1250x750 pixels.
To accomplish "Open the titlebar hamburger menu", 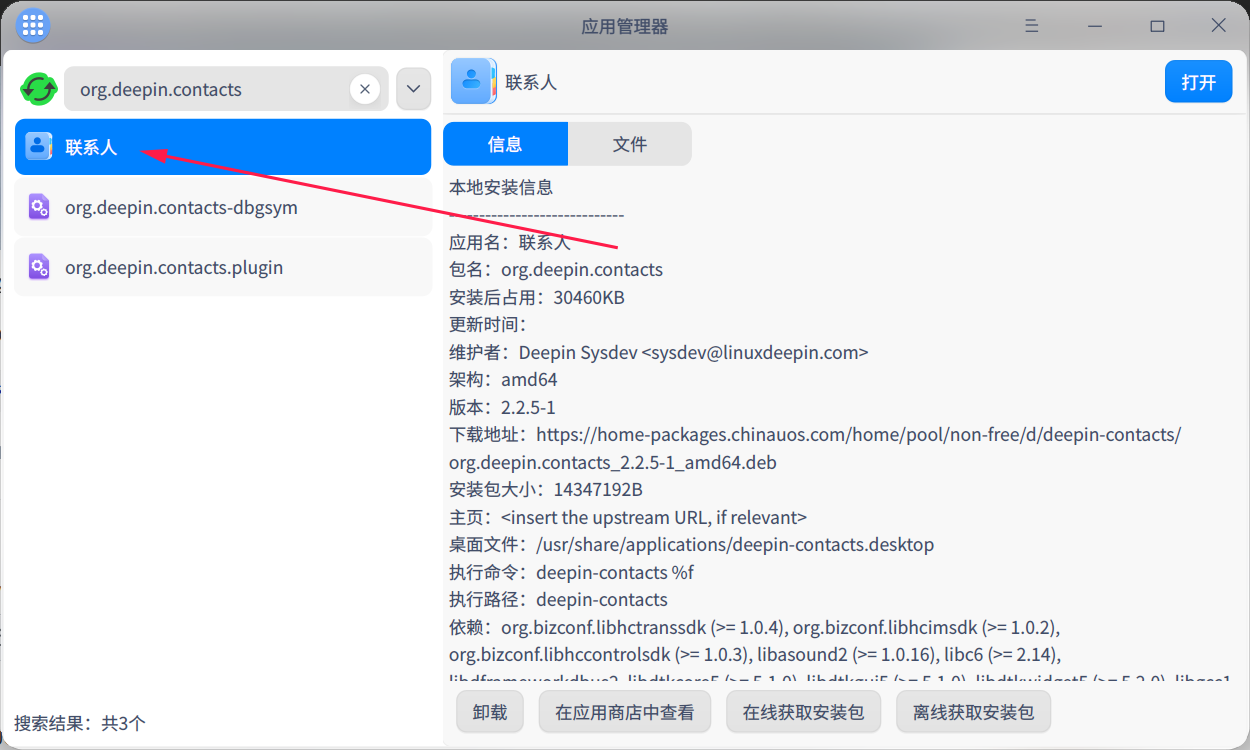I will (1031, 25).
